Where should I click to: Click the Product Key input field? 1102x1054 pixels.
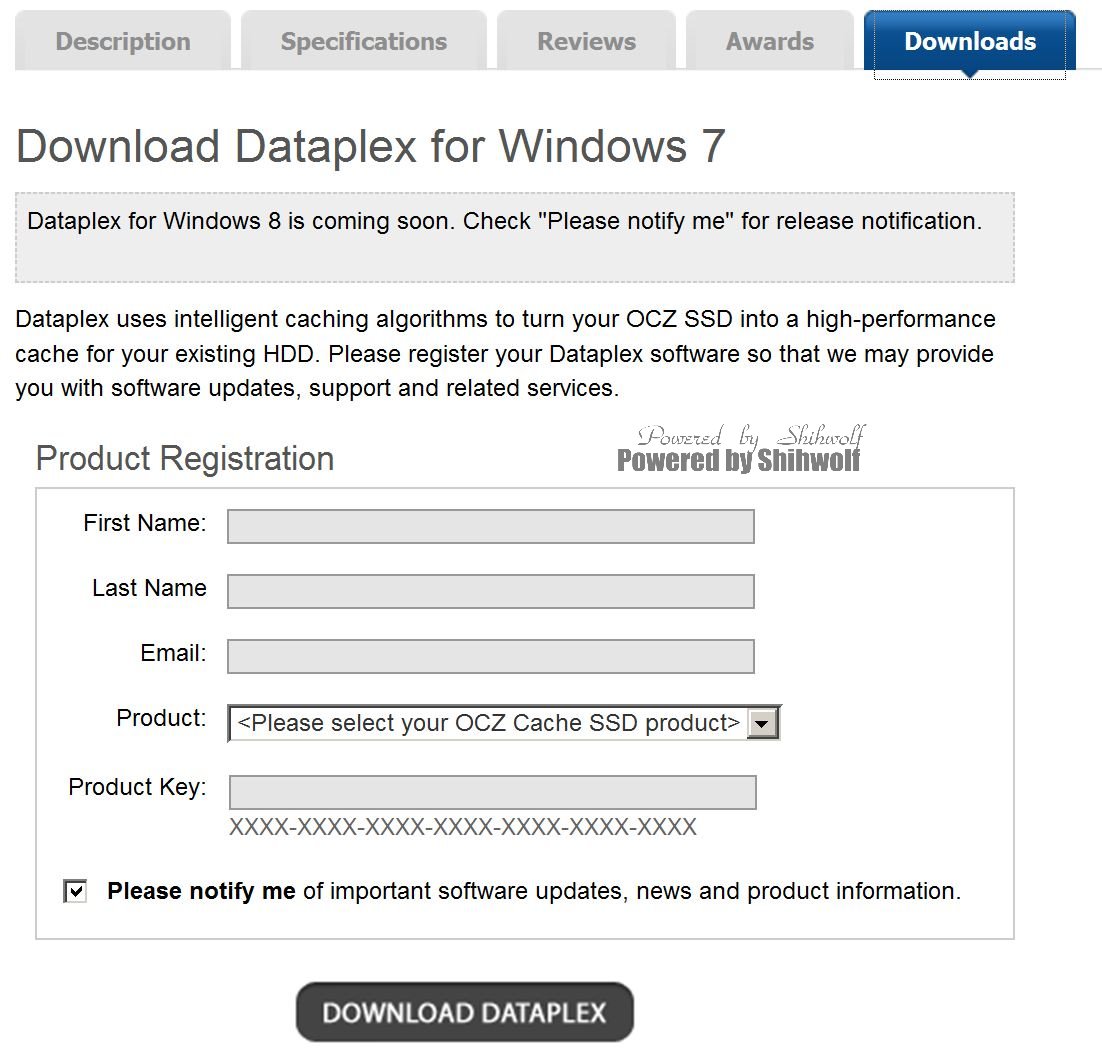pyautogui.click(x=493, y=793)
